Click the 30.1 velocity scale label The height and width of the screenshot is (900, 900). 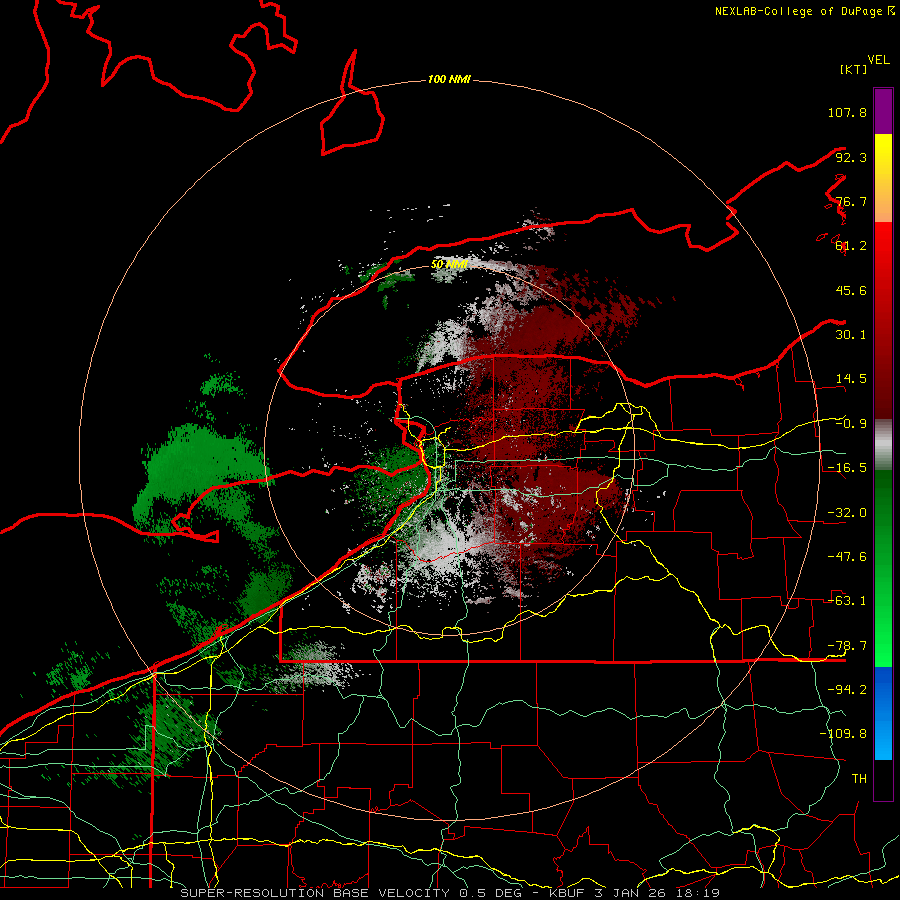(851, 335)
